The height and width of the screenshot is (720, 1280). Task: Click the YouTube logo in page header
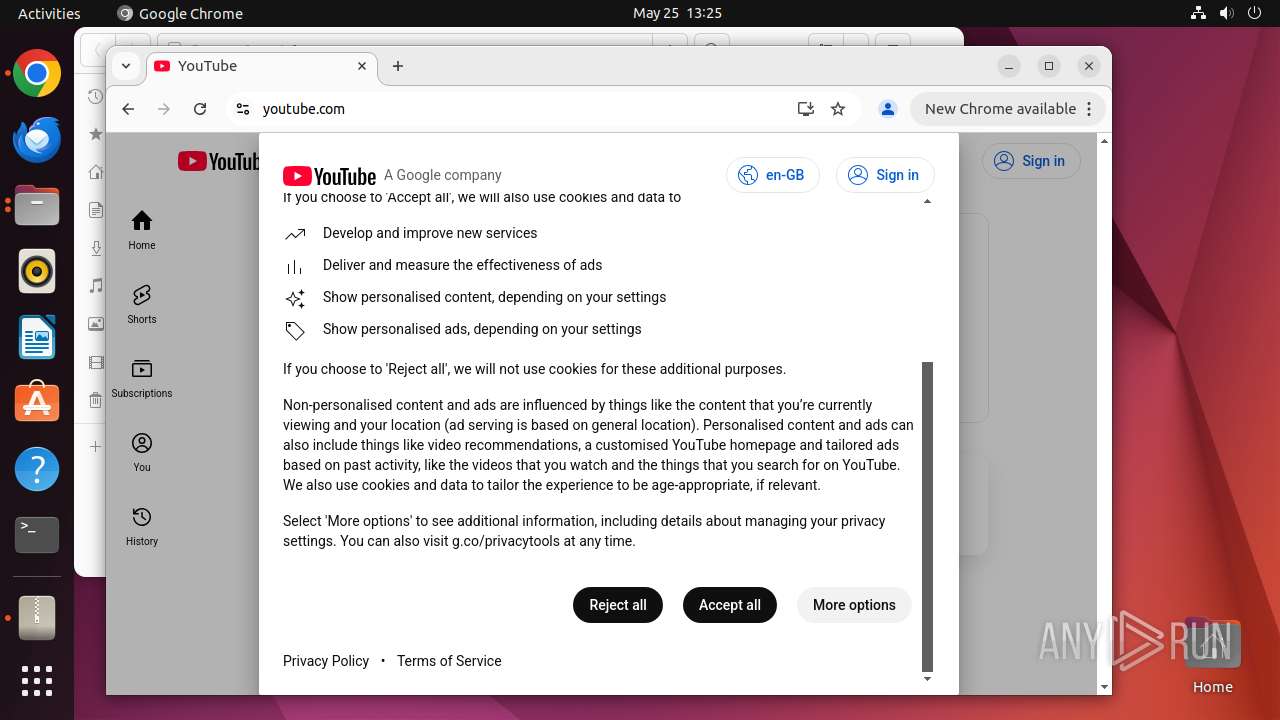(x=218, y=161)
